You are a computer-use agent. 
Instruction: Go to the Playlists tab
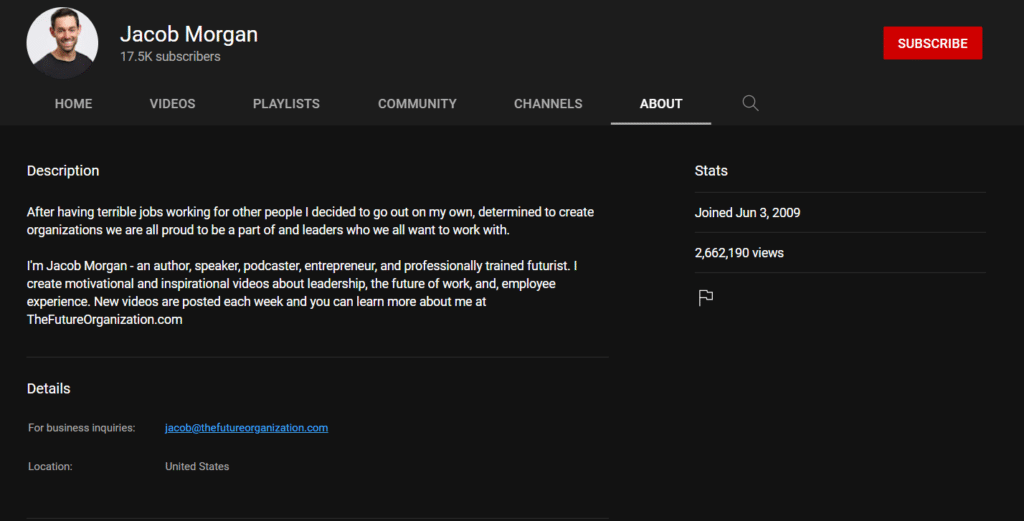286,104
